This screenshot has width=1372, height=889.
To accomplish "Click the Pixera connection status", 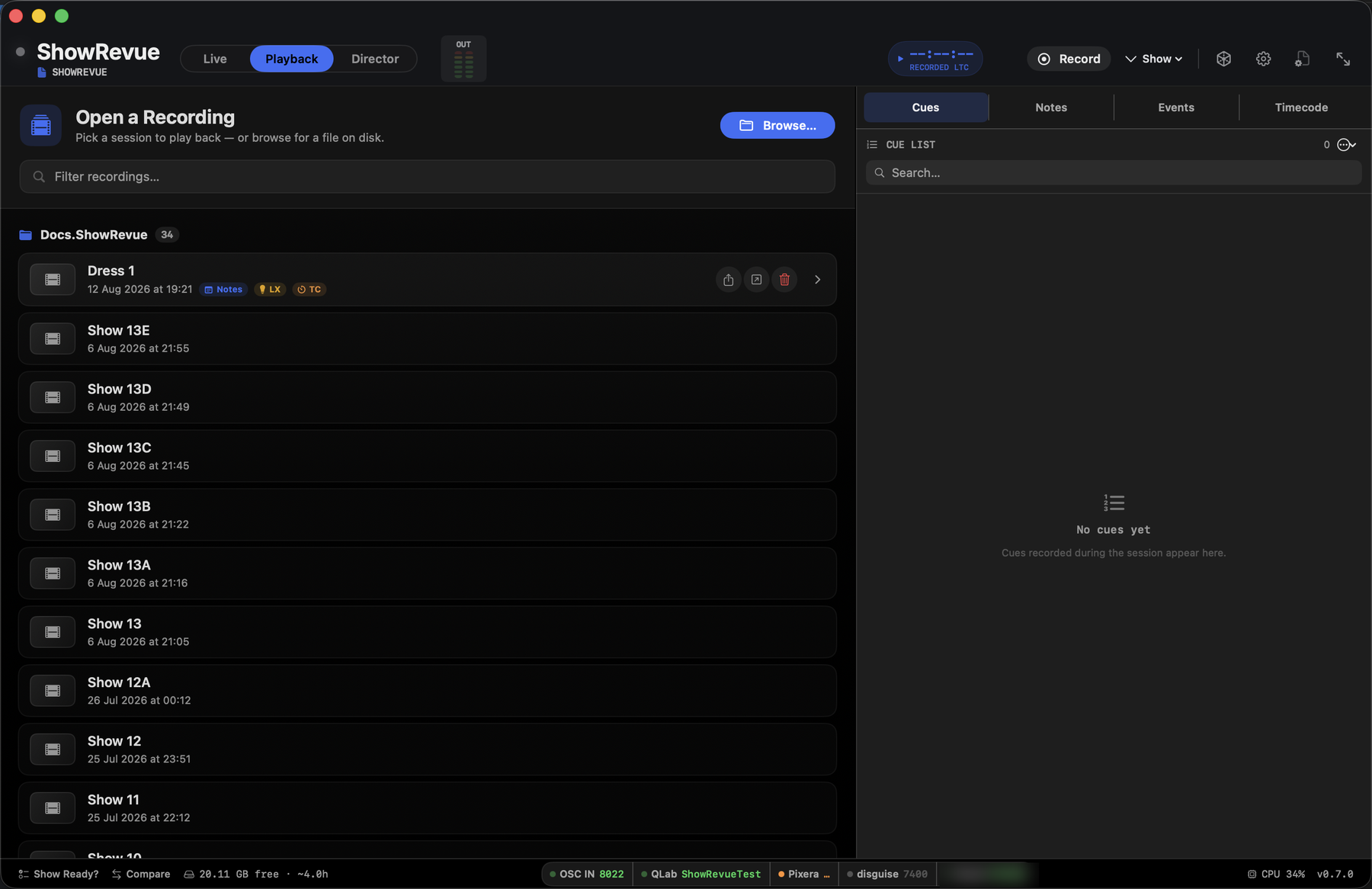I will click(x=803, y=874).
